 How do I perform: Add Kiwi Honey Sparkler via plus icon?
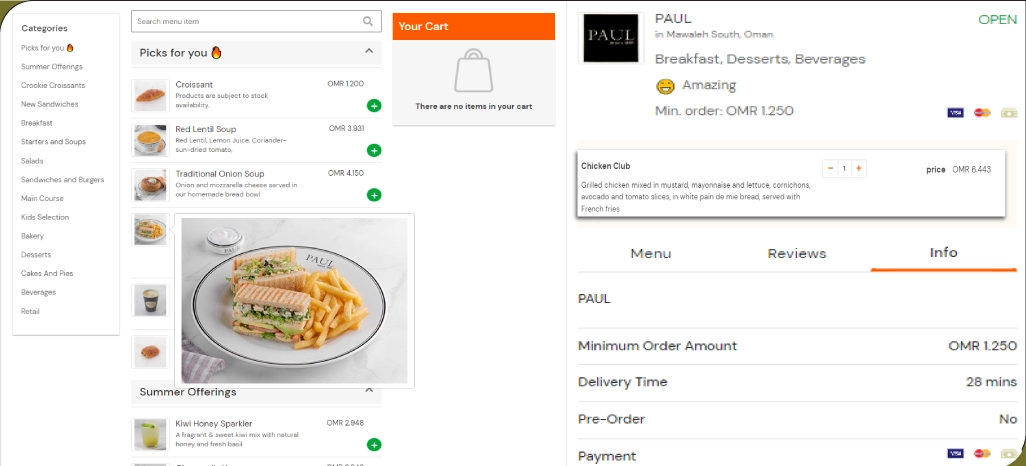[x=374, y=445]
